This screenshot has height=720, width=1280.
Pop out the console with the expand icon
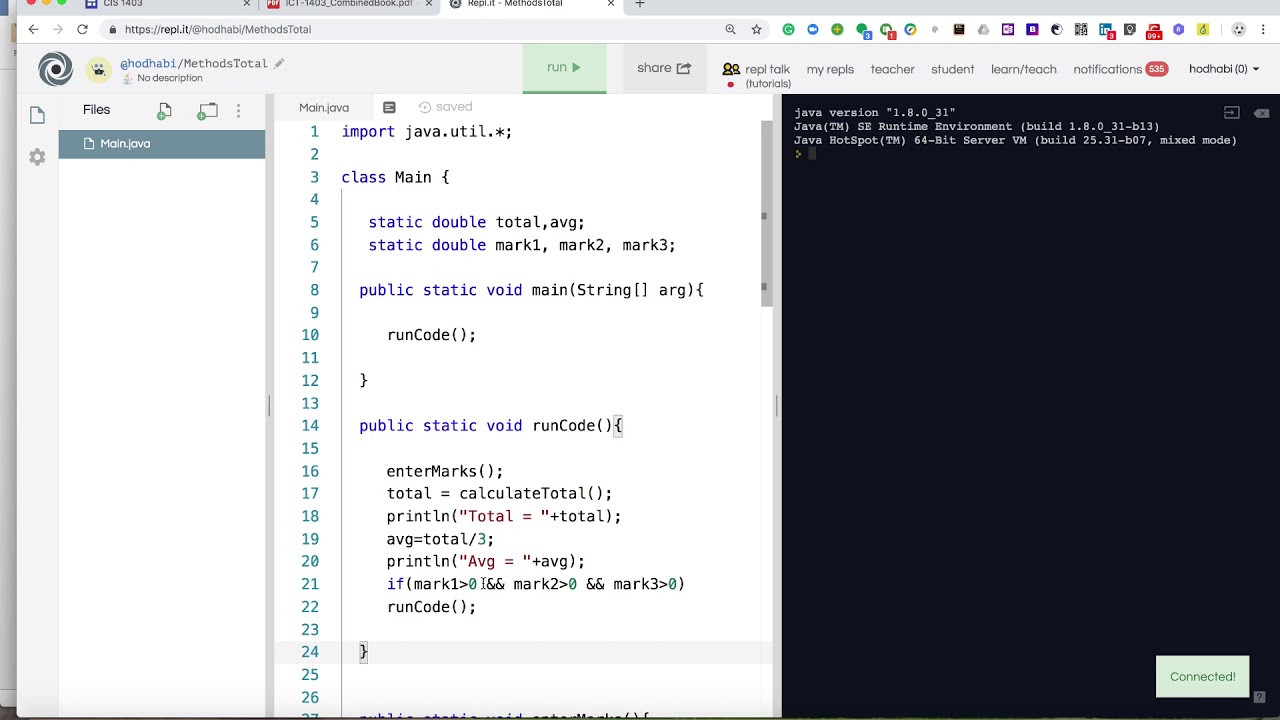coord(1232,113)
